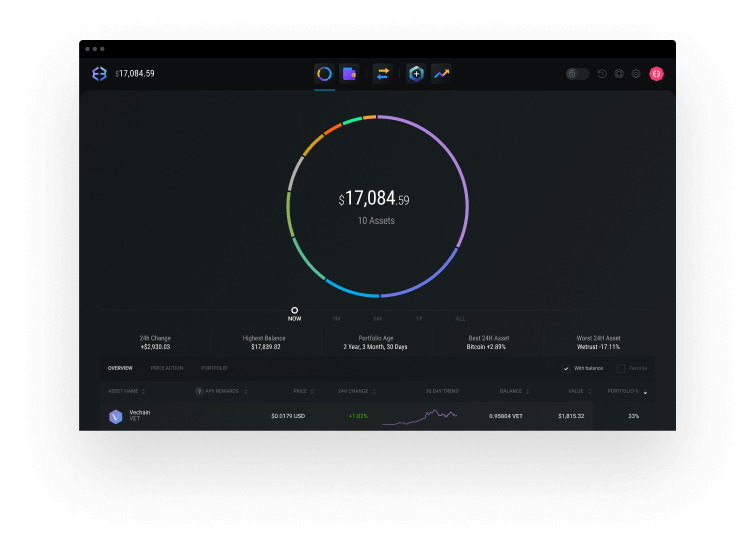Screen dimensions: 753x547
Task: Open the add-apps hexagon plus icon
Action: click(416, 73)
